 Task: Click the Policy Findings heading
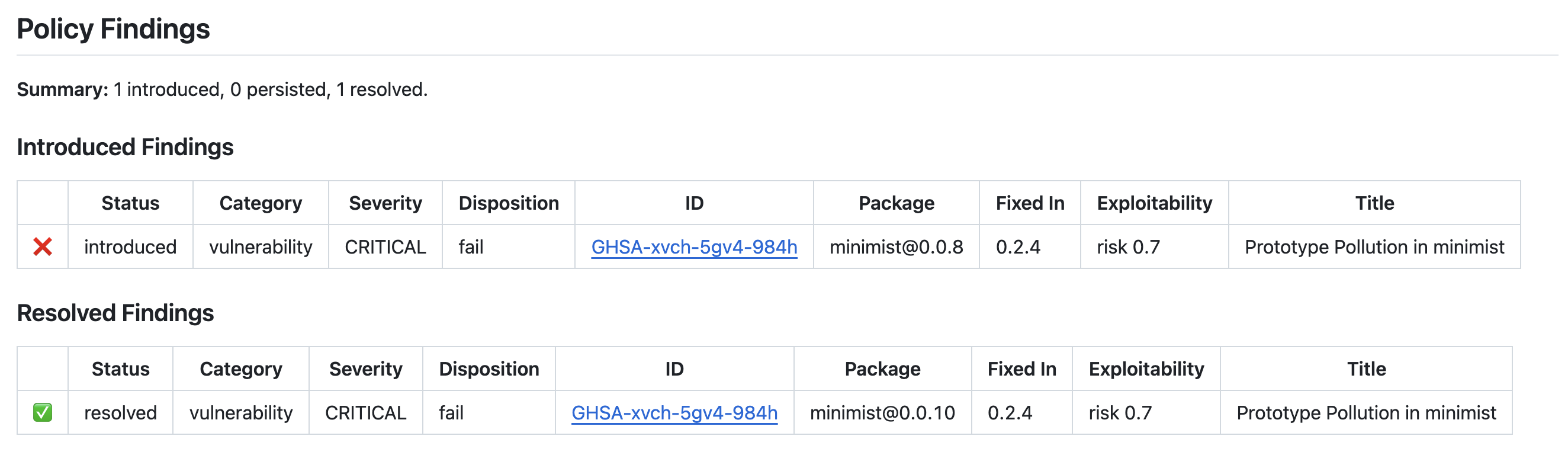tap(113, 28)
